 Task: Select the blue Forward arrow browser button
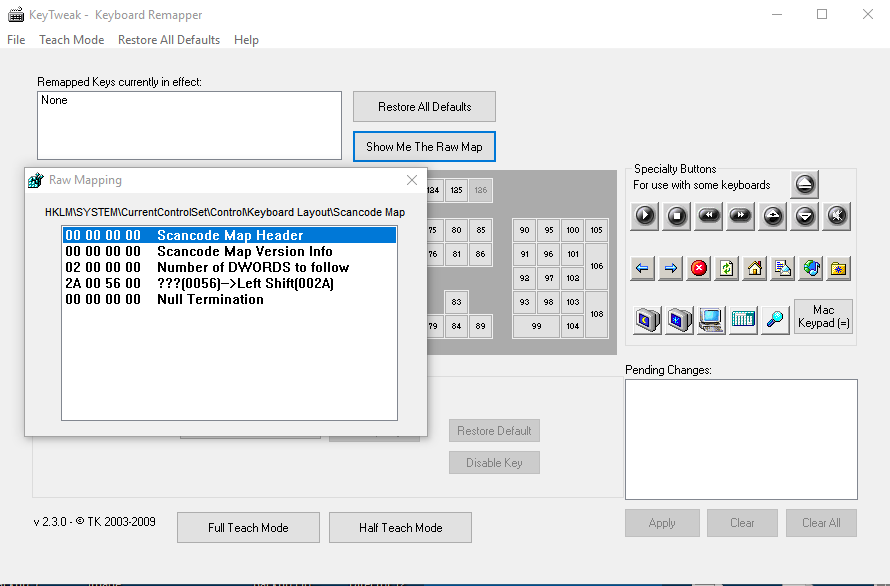click(x=670, y=268)
